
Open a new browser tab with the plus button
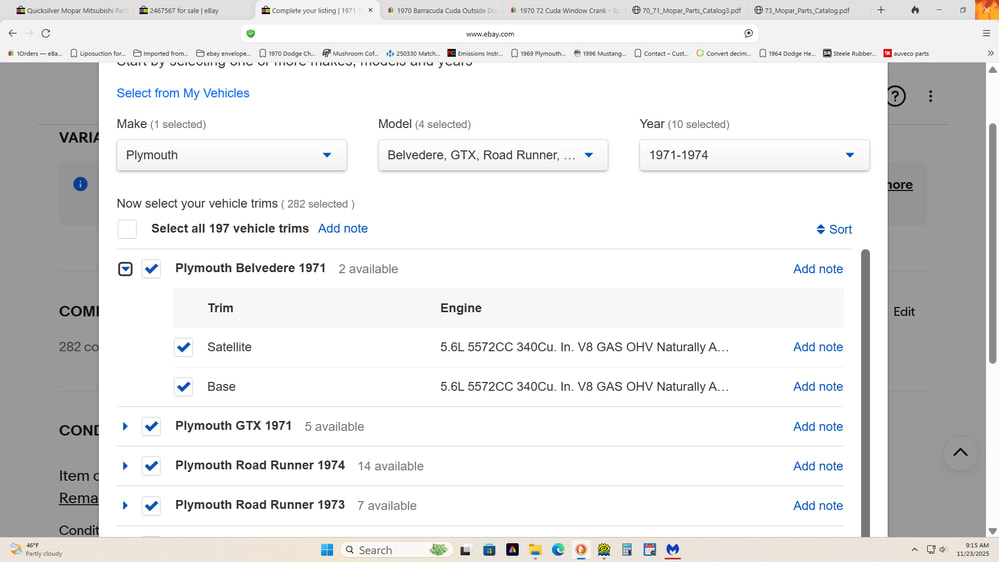881,10
